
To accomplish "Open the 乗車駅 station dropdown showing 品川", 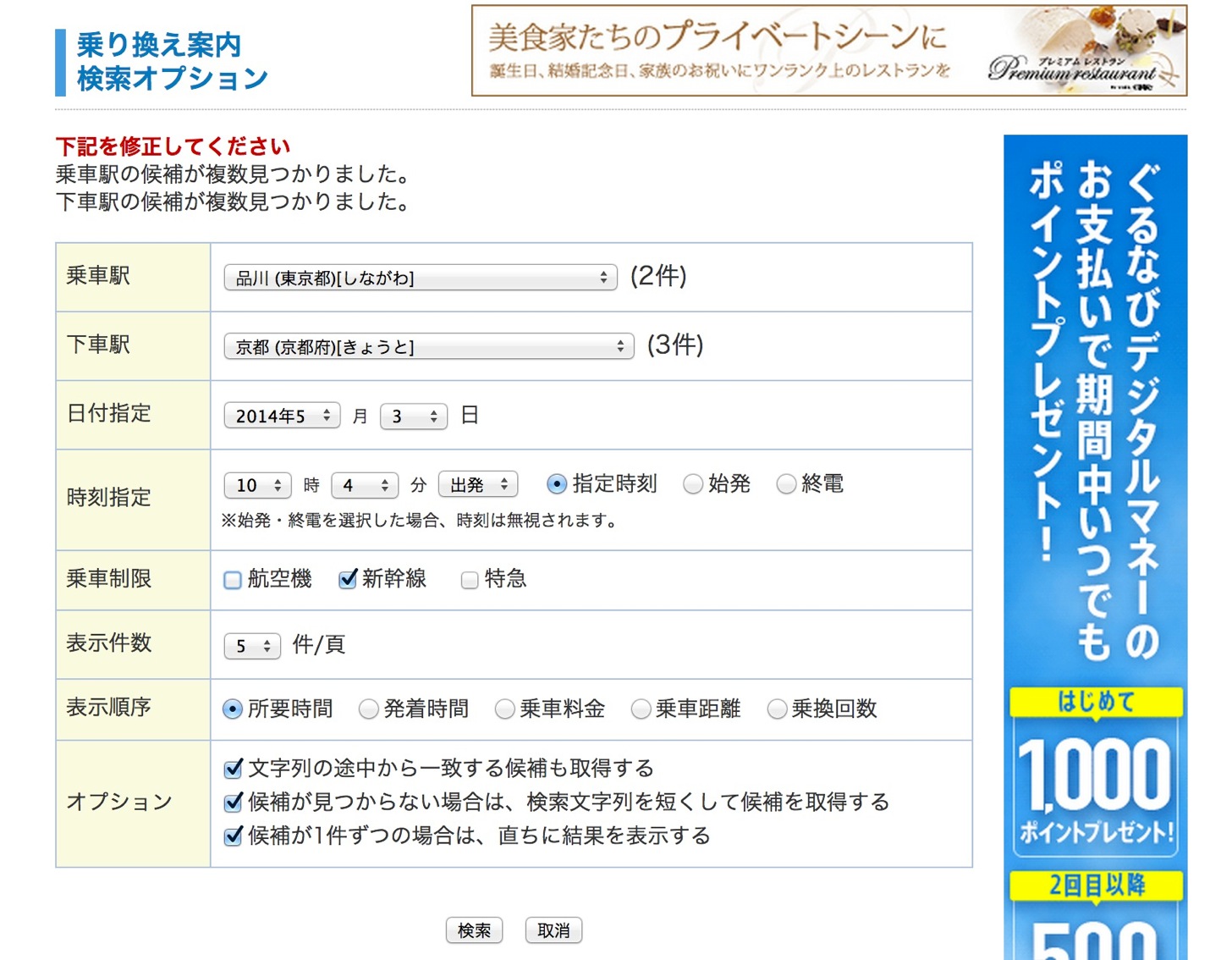I will [x=421, y=278].
